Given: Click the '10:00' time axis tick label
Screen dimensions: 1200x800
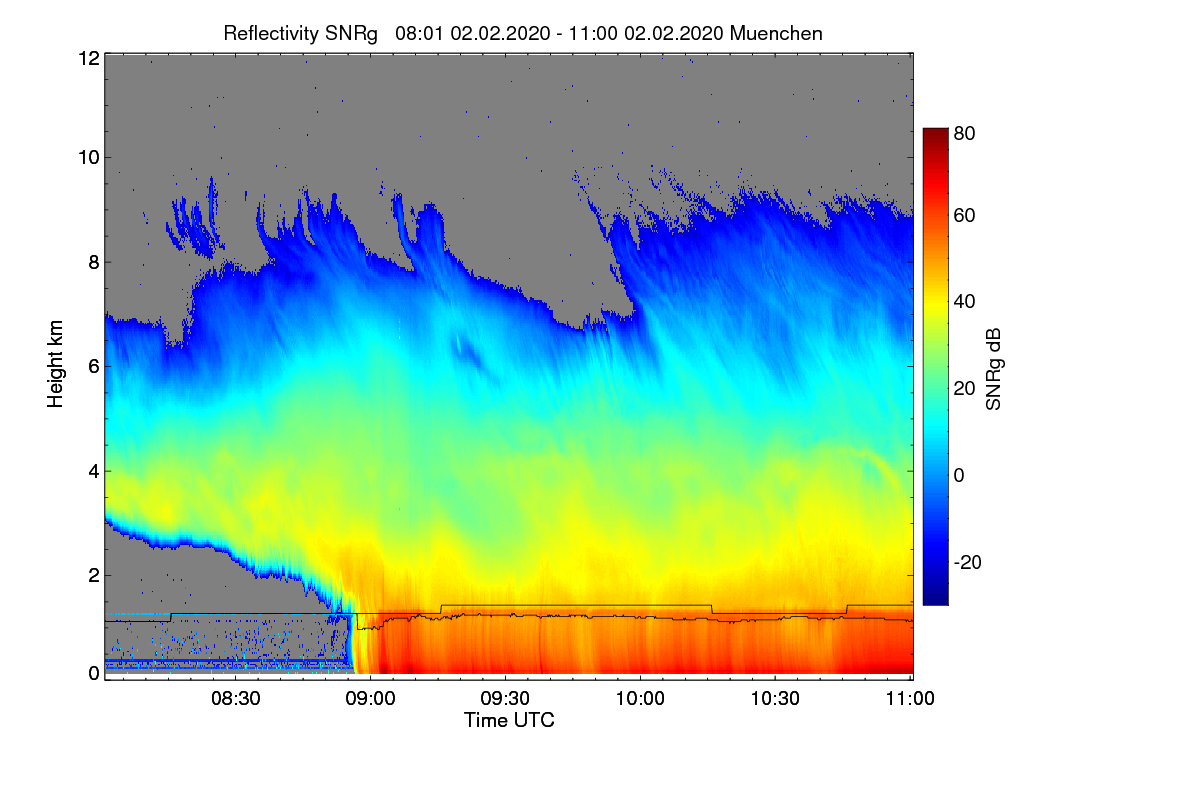Looking at the screenshot, I should 640,700.
